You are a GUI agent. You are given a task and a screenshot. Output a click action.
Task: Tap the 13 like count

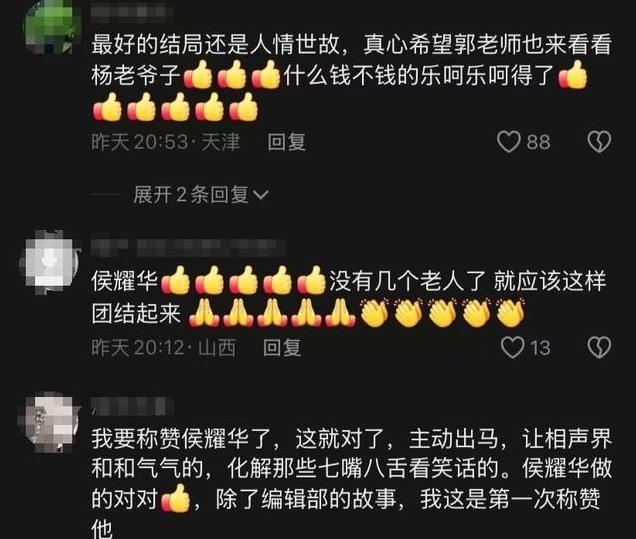tap(540, 348)
